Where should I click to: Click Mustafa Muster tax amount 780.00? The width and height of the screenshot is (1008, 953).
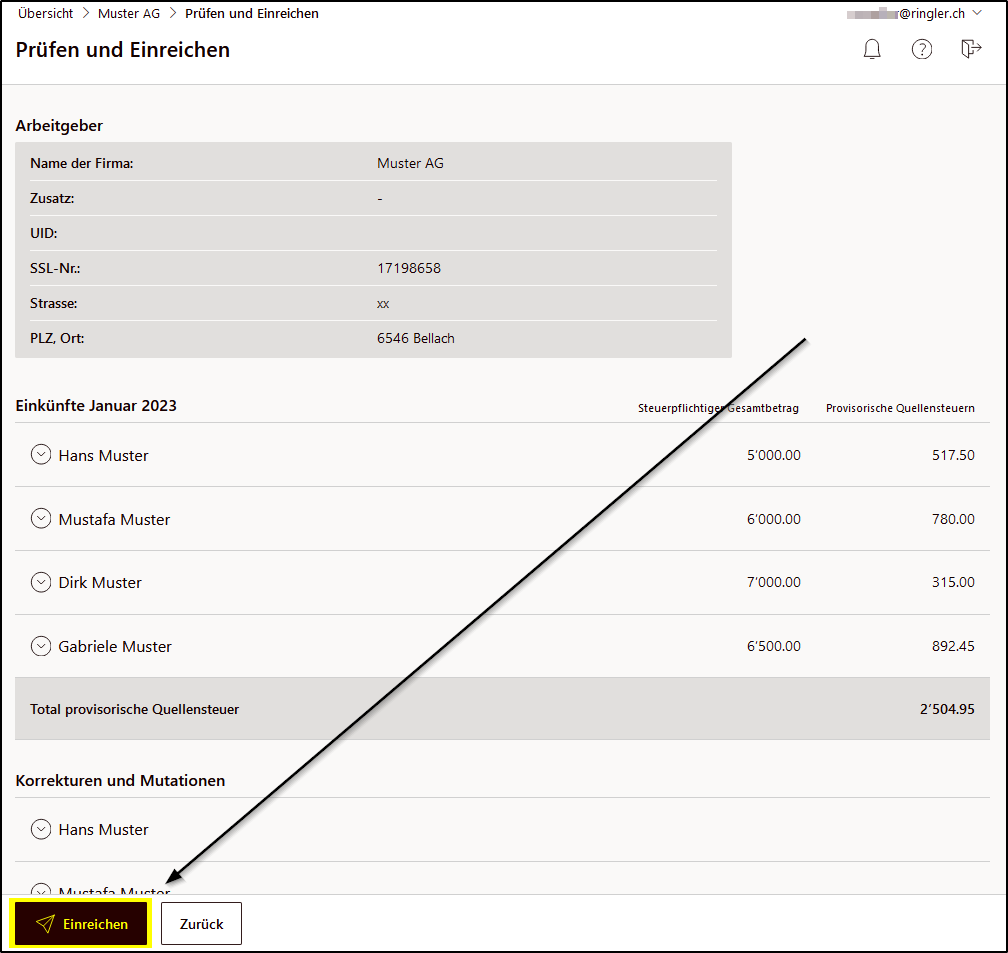coord(953,518)
